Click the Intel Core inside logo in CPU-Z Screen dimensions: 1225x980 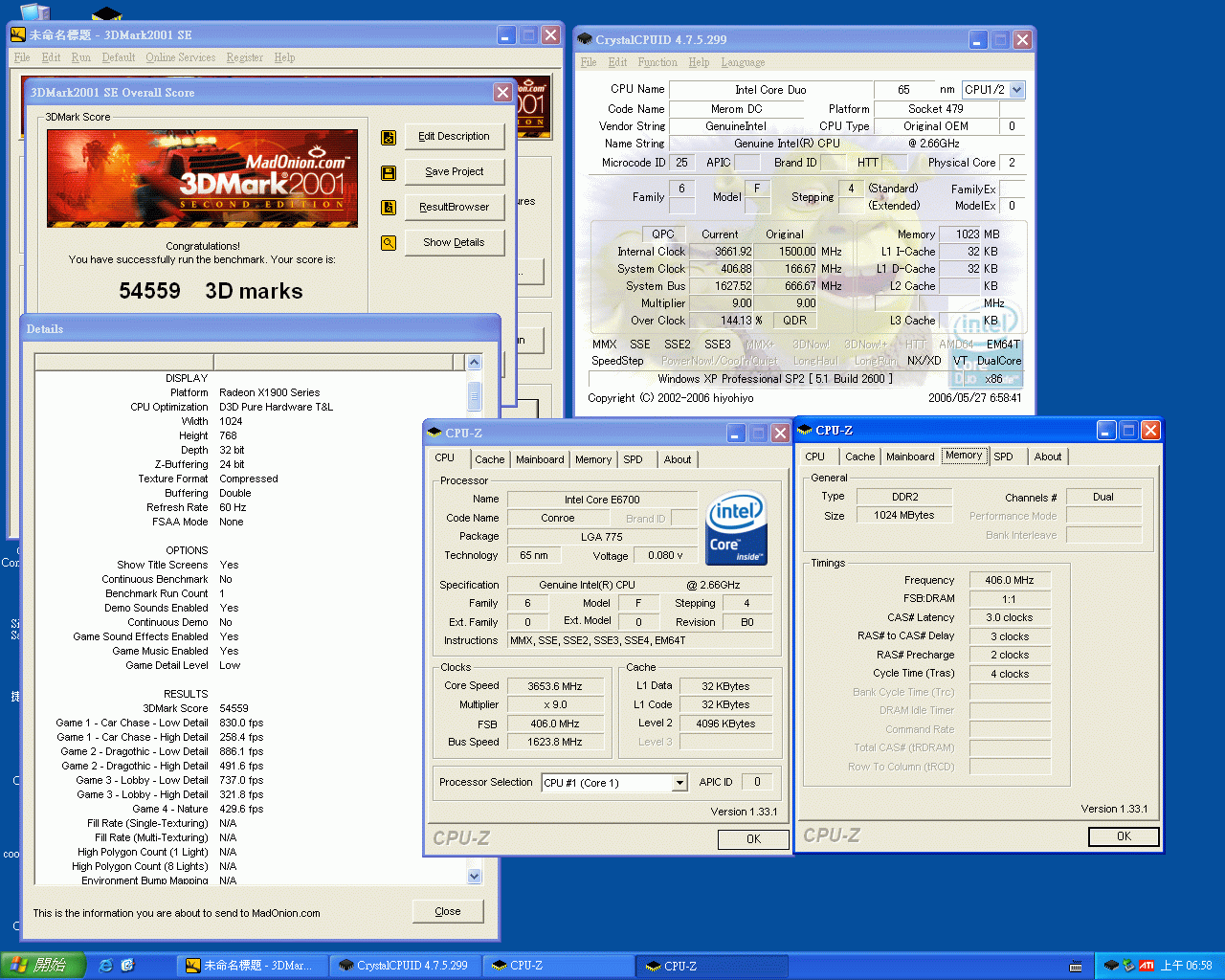[736, 529]
